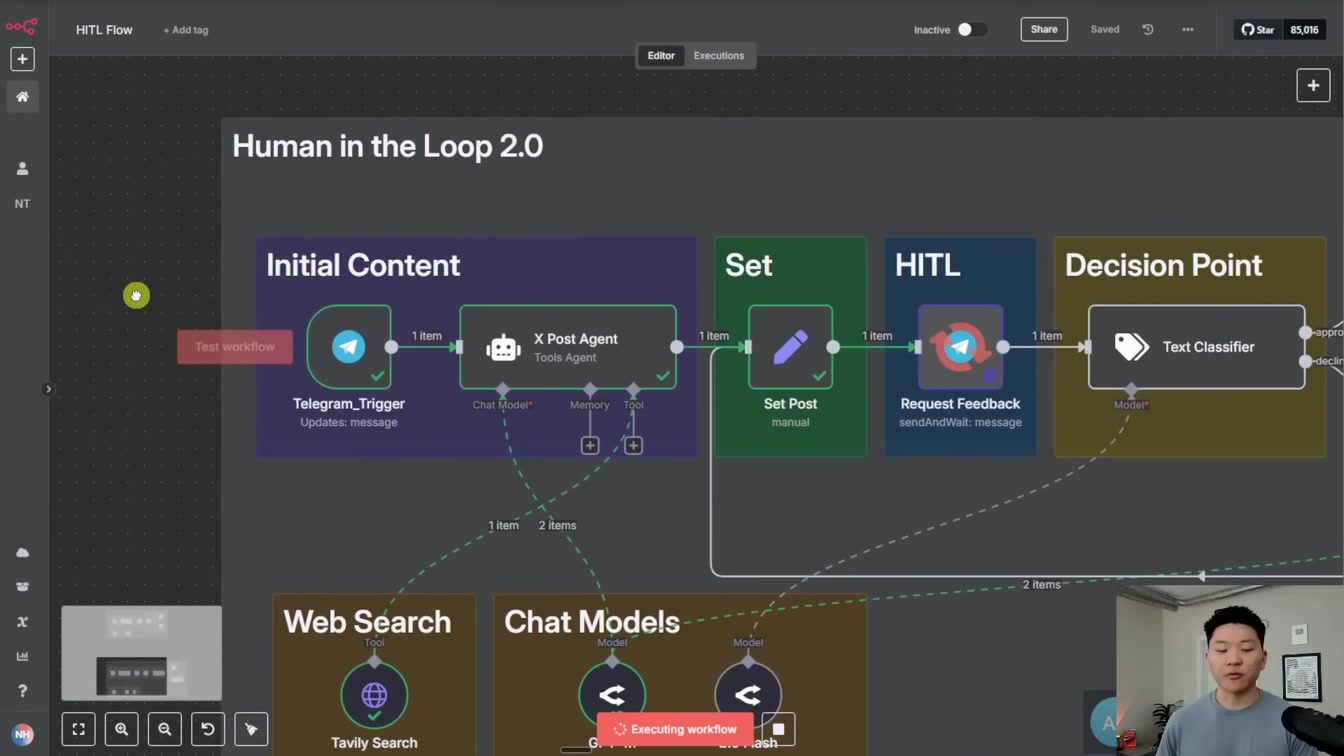Add a Memory sub-node via plus button
The height and width of the screenshot is (756, 1344).
pos(590,446)
